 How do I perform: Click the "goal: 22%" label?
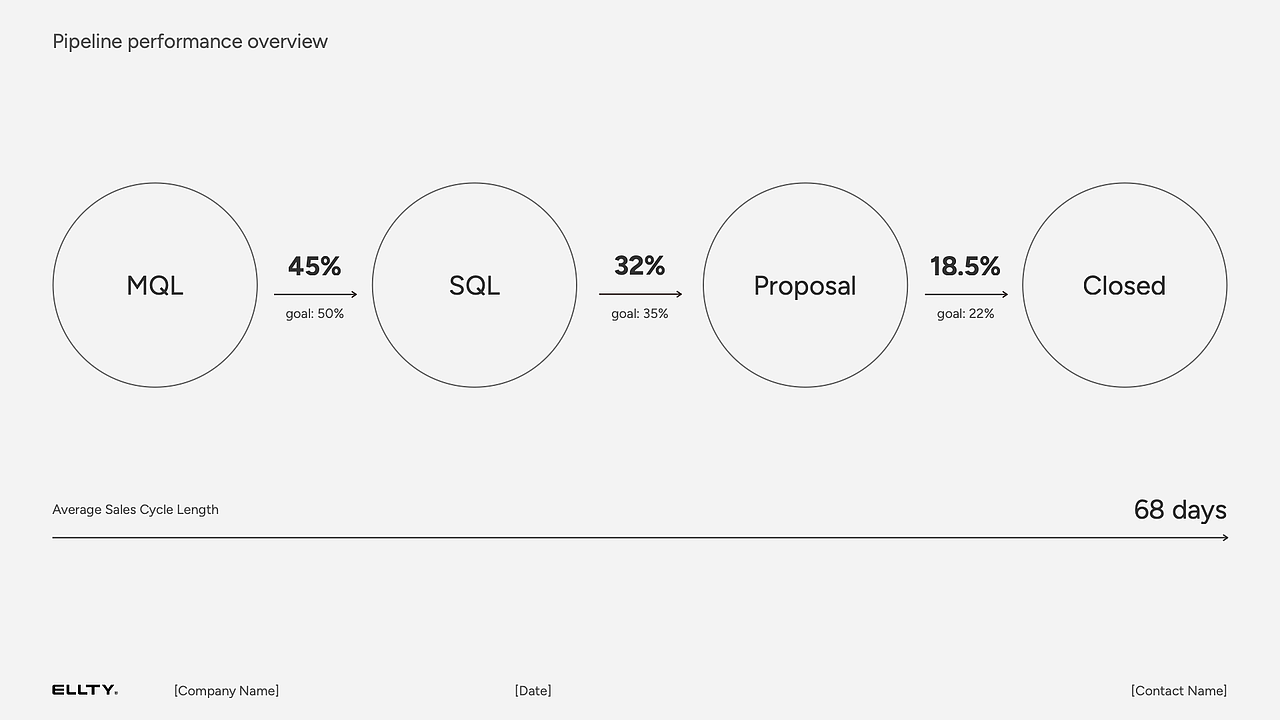click(x=965, y=314)
